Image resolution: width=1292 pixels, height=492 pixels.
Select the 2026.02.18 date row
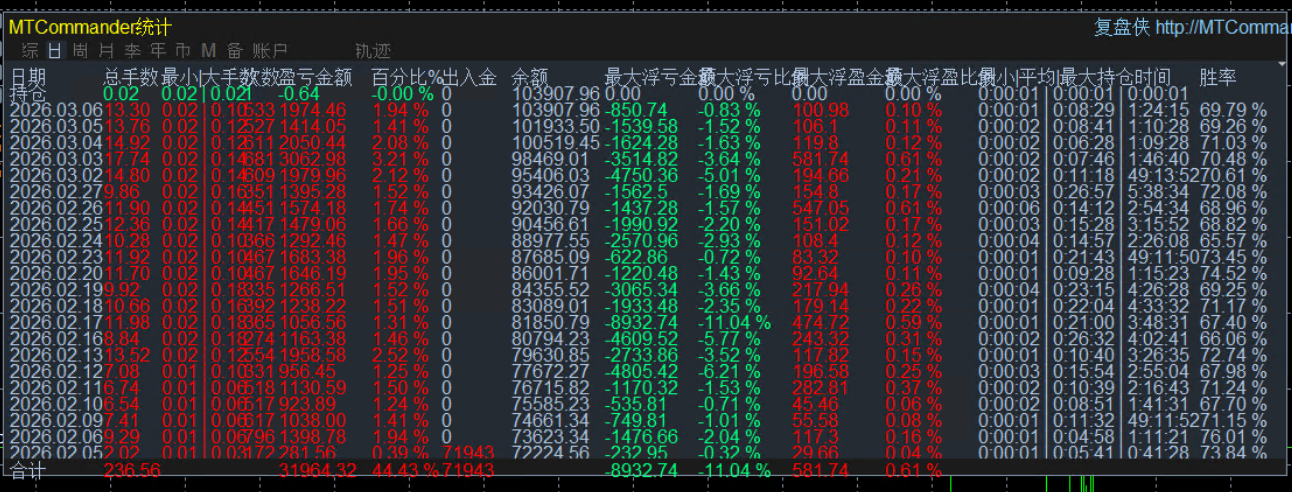tap(56, 306)
